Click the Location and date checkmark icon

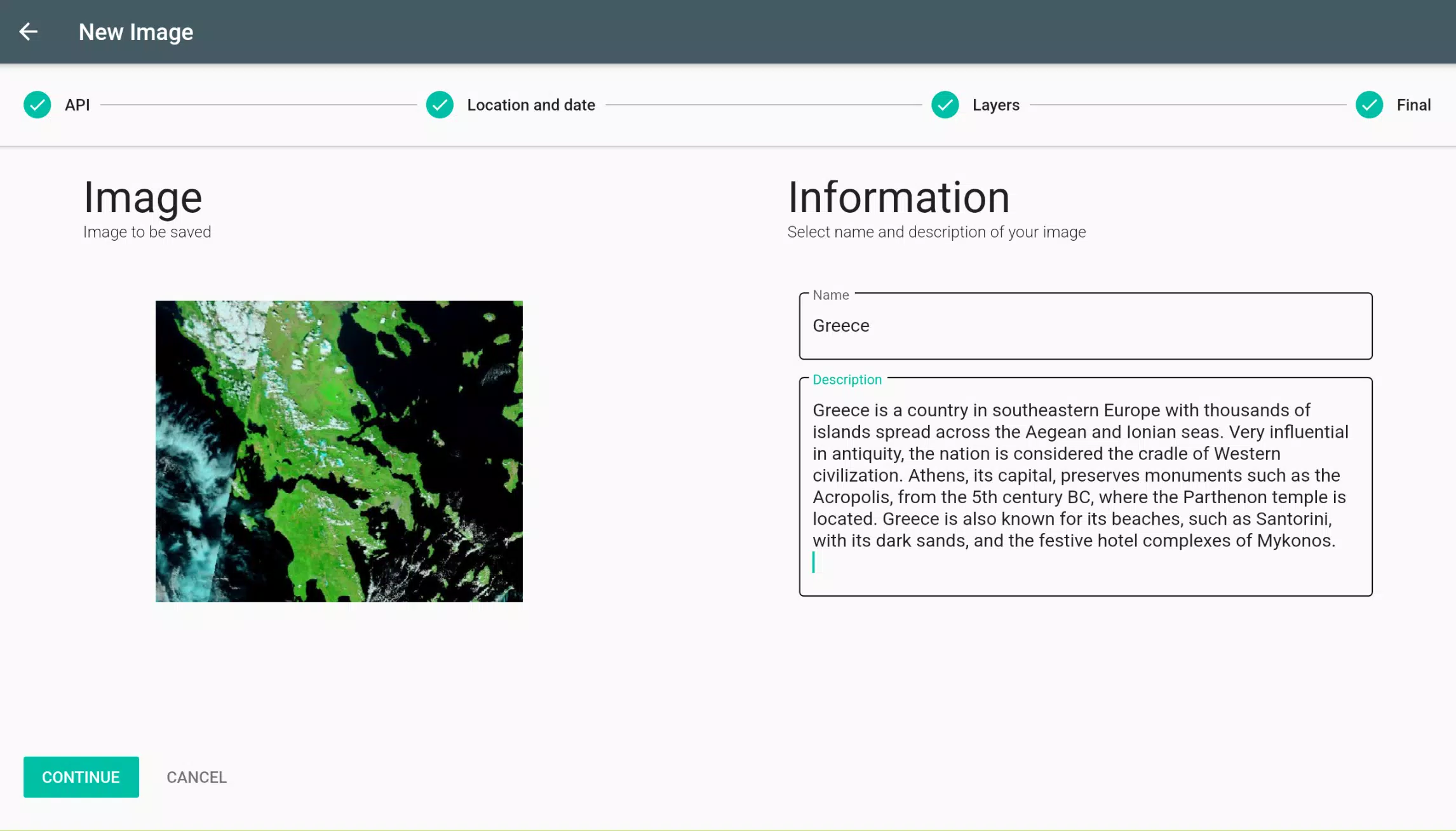pyautogui.click(x=440, y=105)
